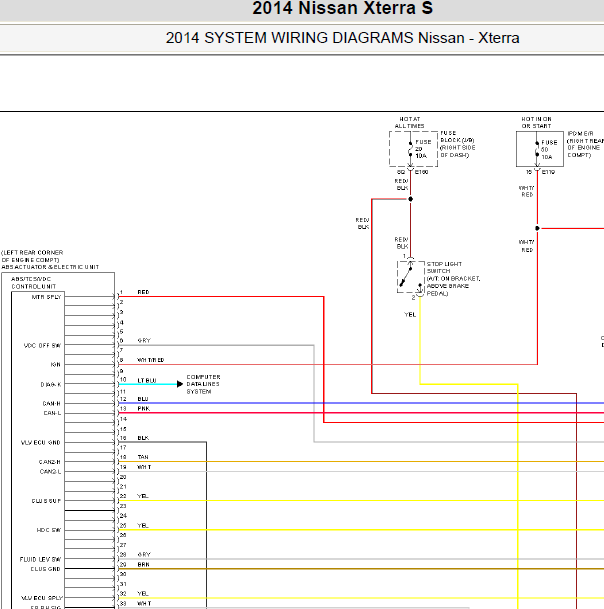Click the ABS/TCS/VDC control unit heading

33,283
